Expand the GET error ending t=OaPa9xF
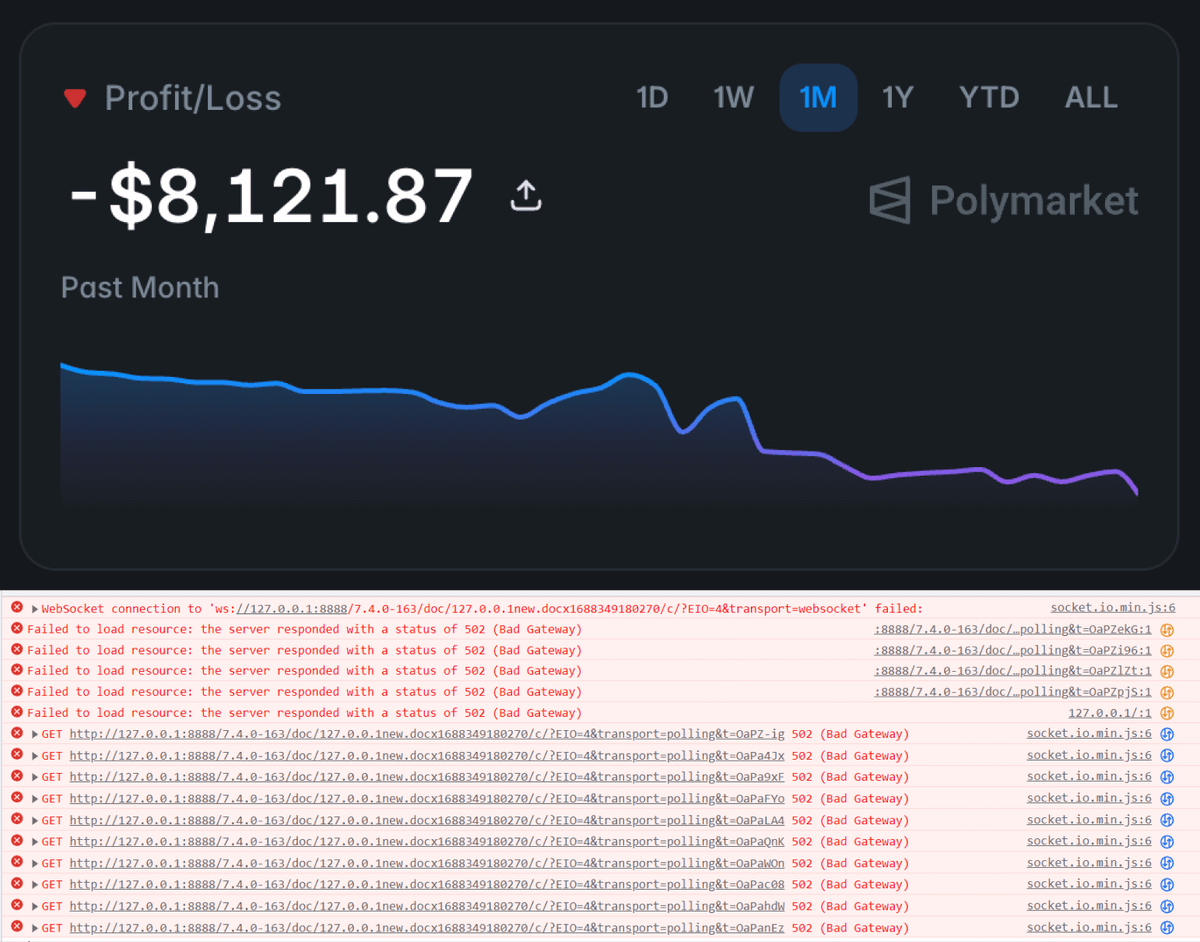Screen dimensions: 1200x942 [x=34, y=777]
